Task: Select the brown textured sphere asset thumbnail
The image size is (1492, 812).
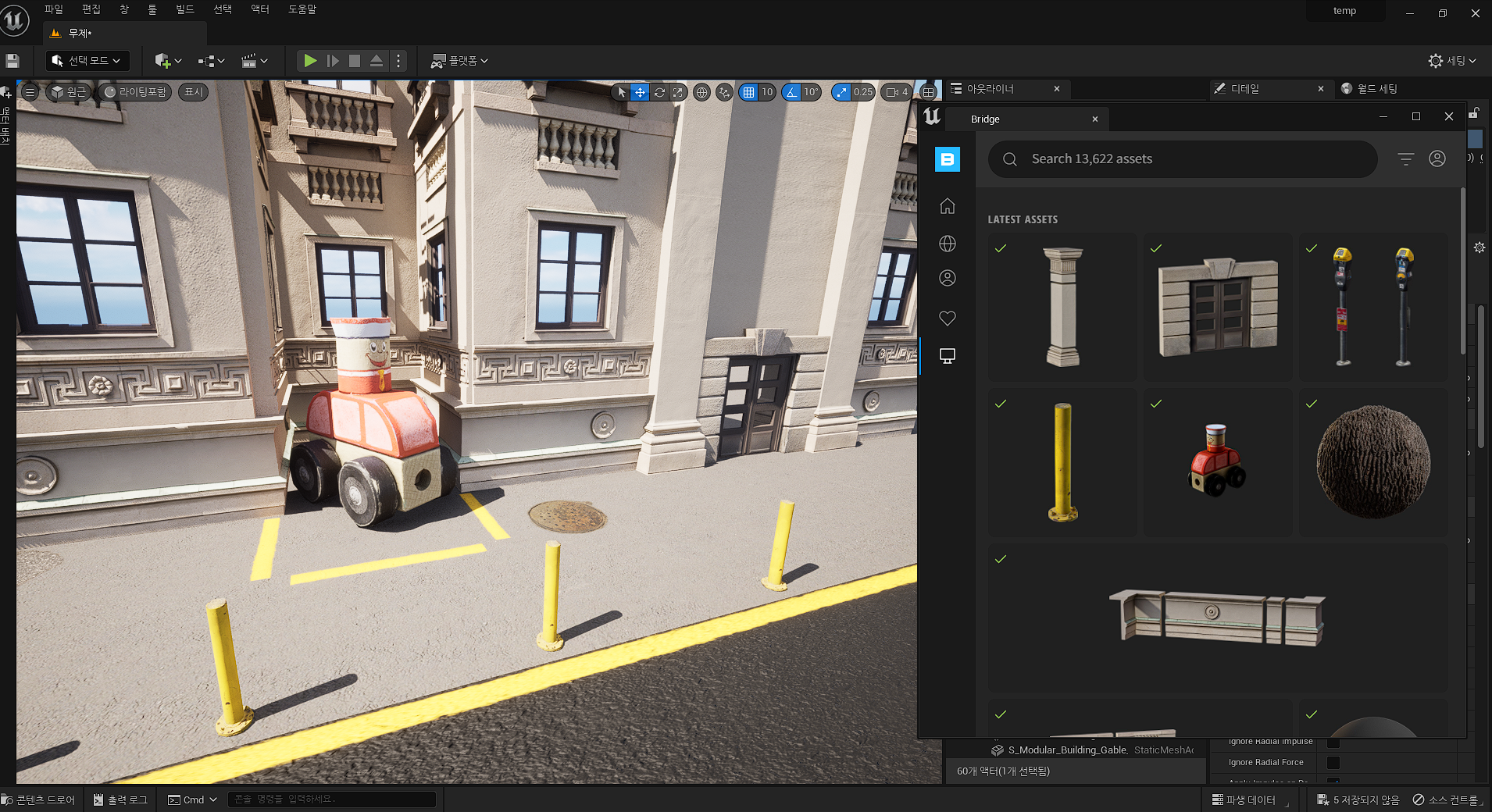Action: point(1373,462)
